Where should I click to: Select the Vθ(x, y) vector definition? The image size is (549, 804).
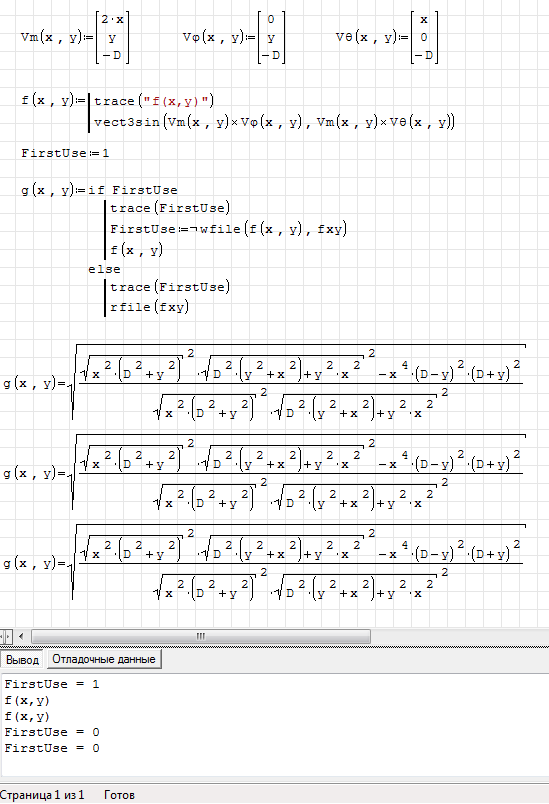click(x=388, y=37)
